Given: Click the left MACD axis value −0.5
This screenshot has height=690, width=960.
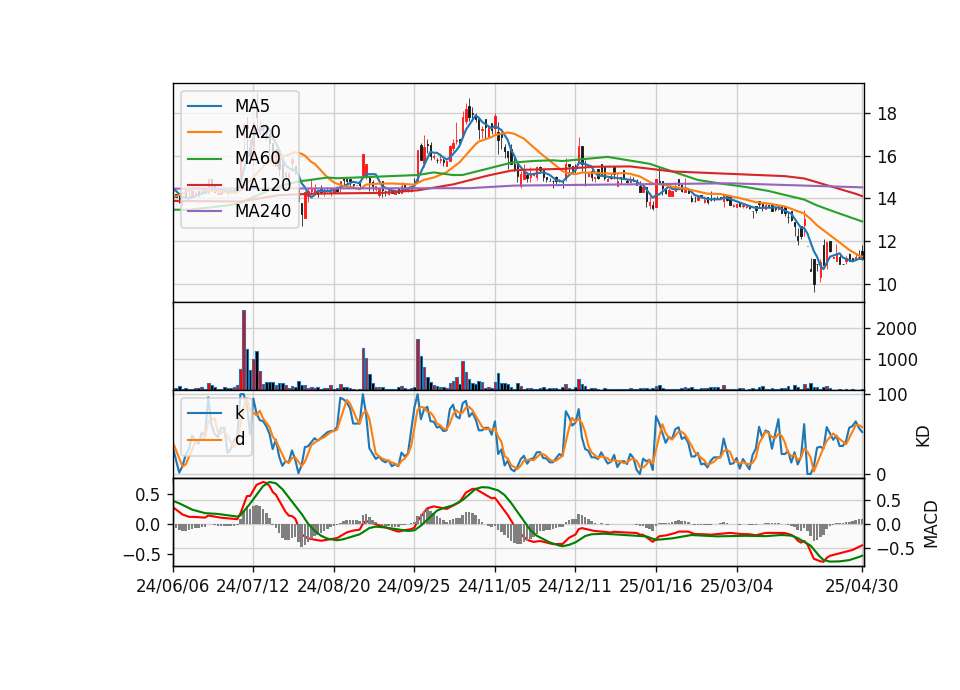Looking at the screenshot, I should pyautogui.click(x=142, y=555).
